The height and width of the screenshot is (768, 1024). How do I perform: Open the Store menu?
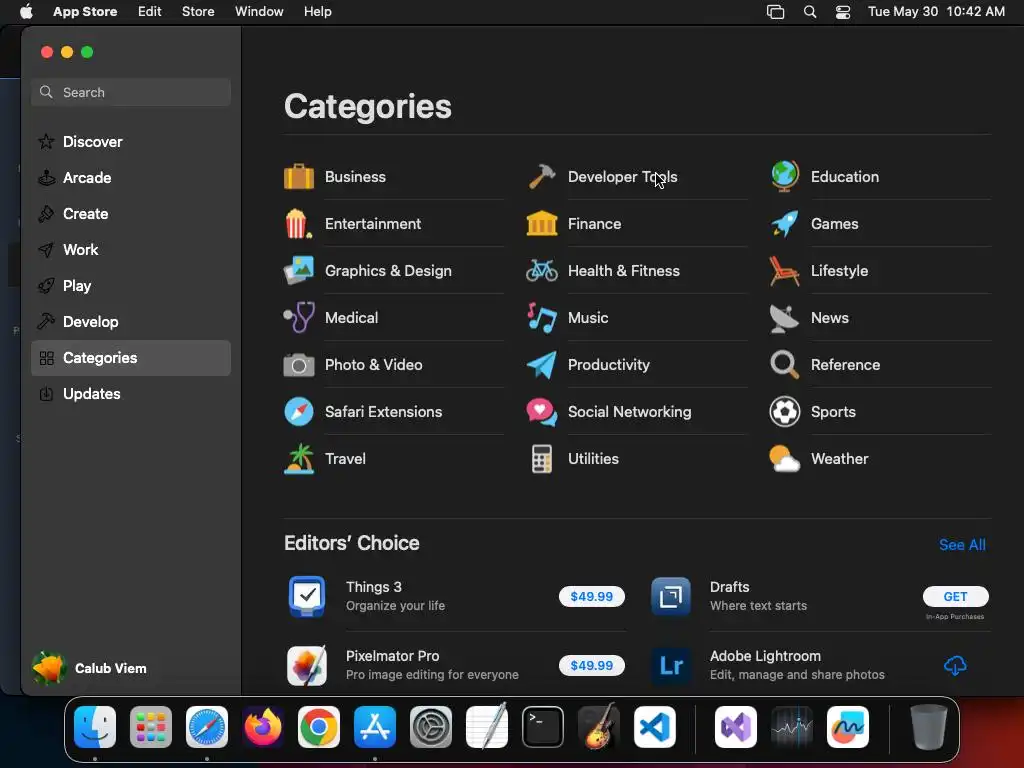pos(198,12)
